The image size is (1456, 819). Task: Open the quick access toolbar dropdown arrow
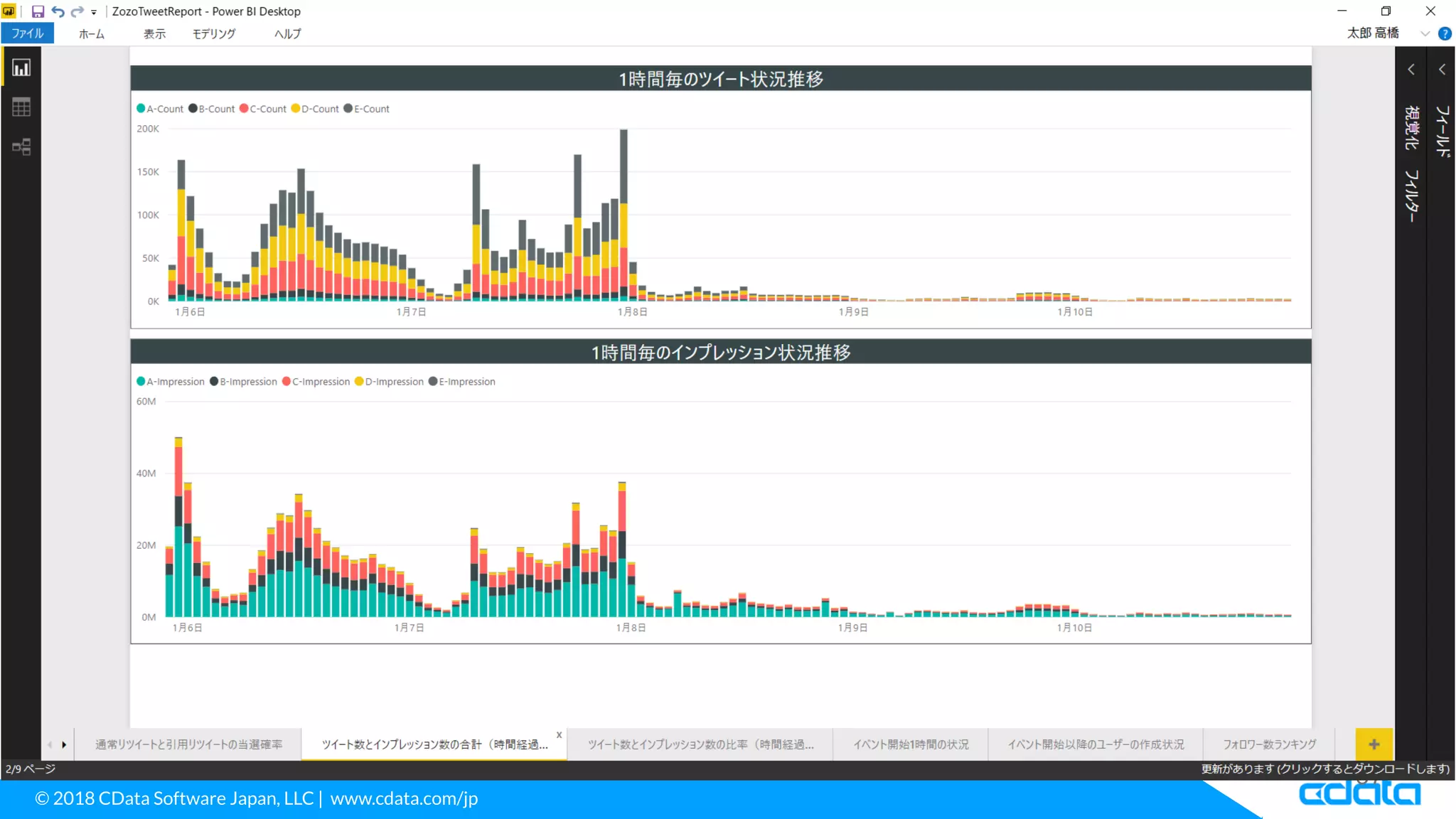pos(94,12)
